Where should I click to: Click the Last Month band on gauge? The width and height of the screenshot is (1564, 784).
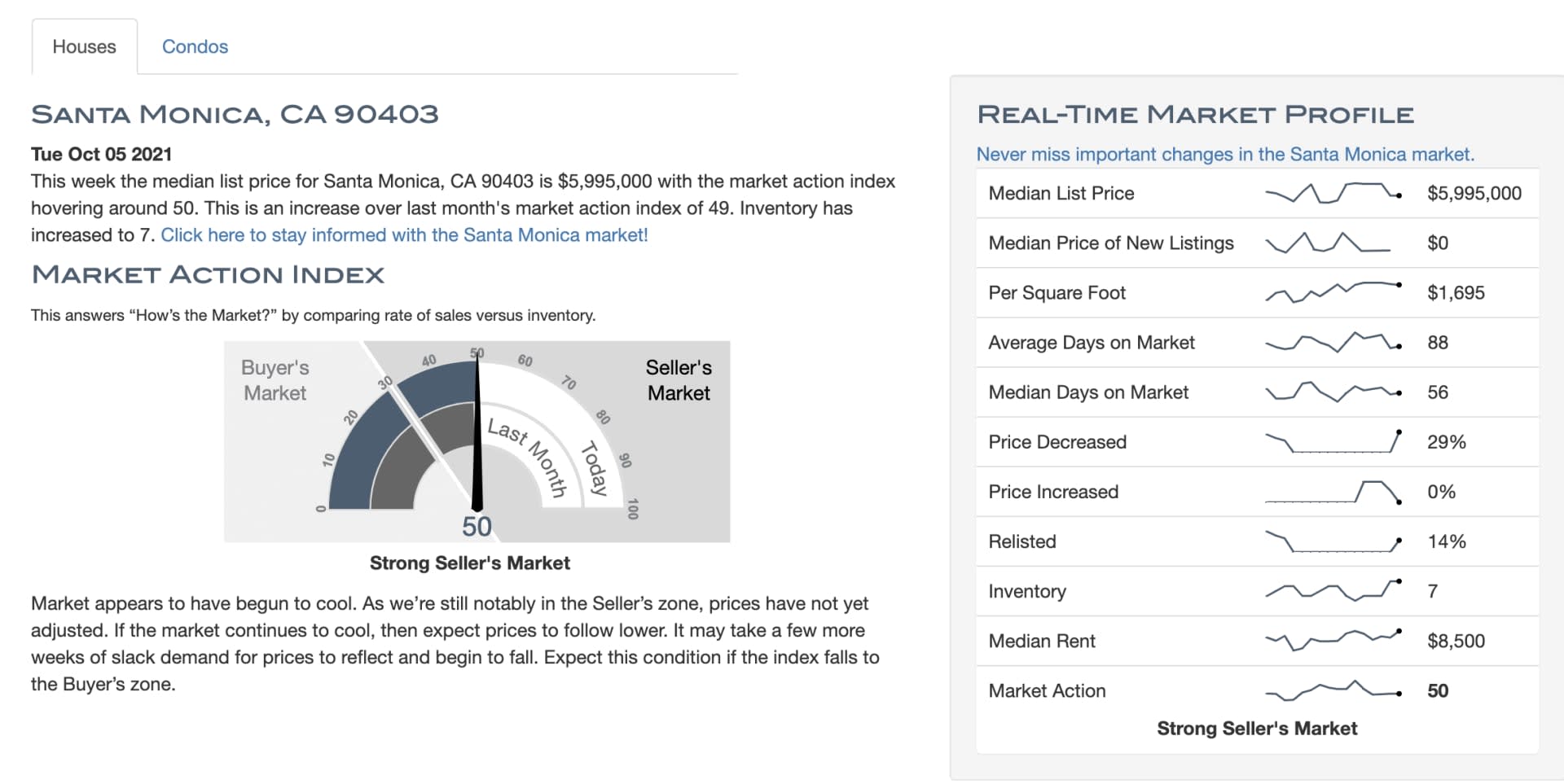pyautogui.click(x=528, y=456)
